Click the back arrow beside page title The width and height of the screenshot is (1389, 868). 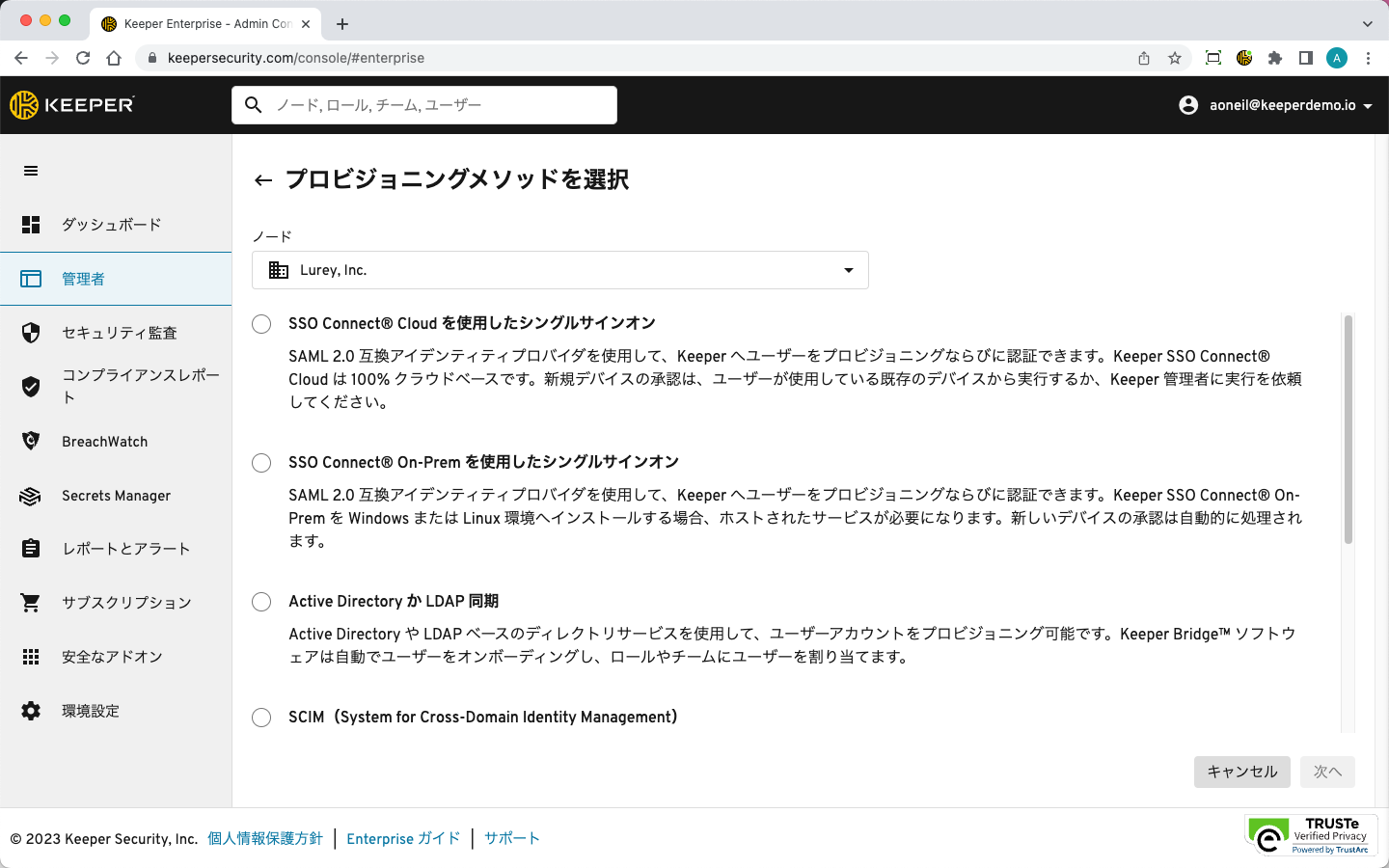(262, 180)
